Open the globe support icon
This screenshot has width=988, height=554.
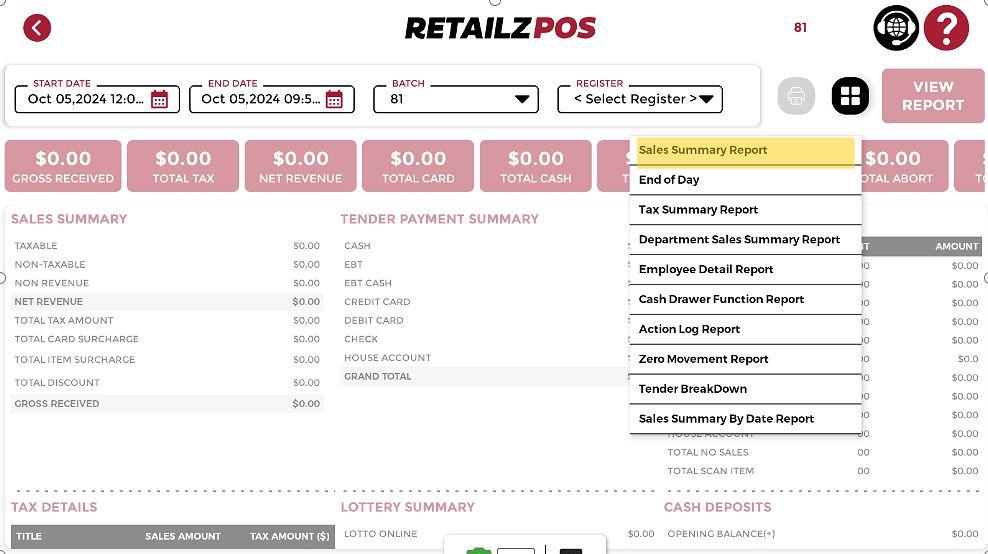pyautogui.click(x=896, y=28)
